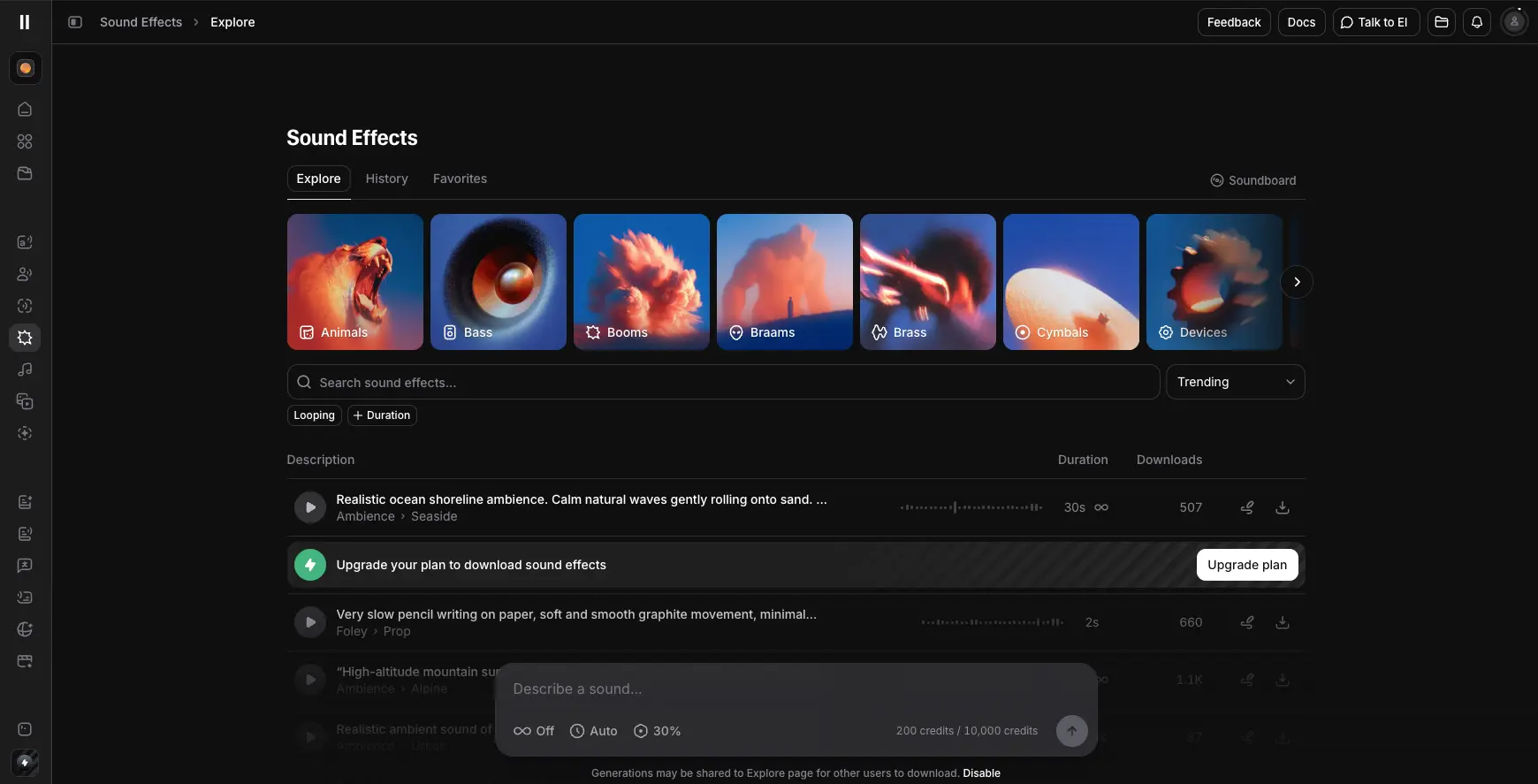The height and width of the screenshot is (784, 1538).
Task: Focus the Search sound effects field
Action: point(723,382)
